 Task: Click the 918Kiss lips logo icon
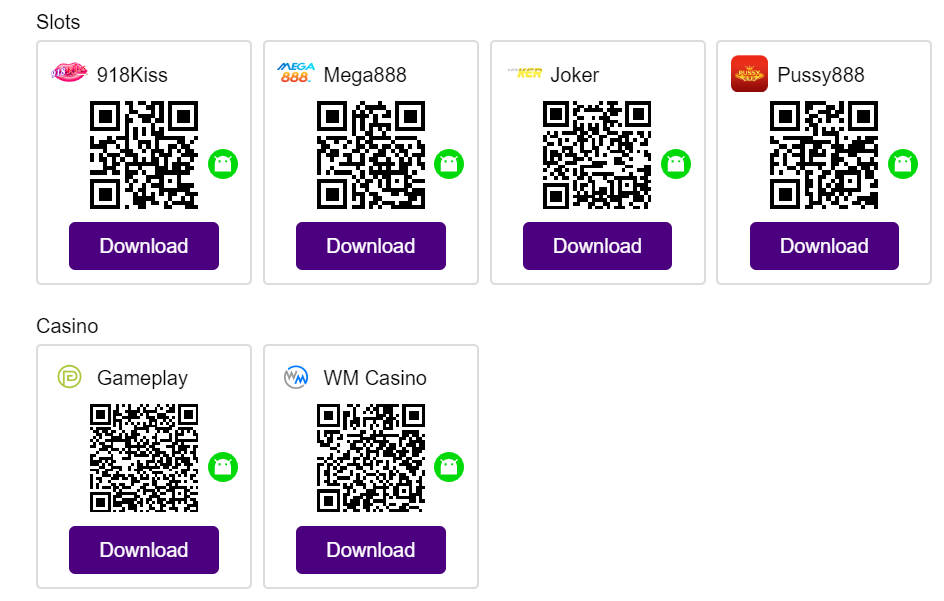pyautogui.click(x=69, y=73)
